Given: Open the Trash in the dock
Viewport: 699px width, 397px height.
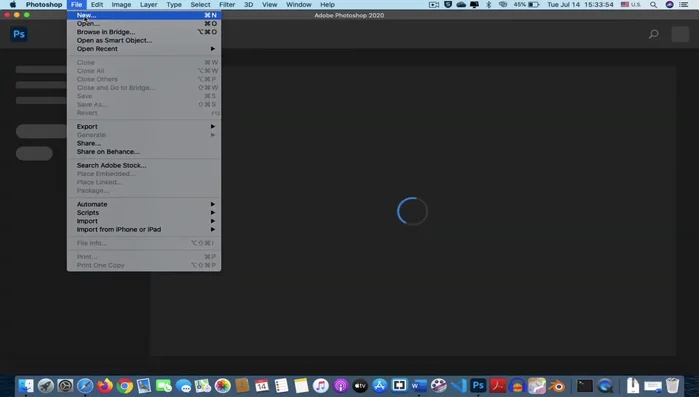Looking at the screenshot, I should tap(672, 385).
